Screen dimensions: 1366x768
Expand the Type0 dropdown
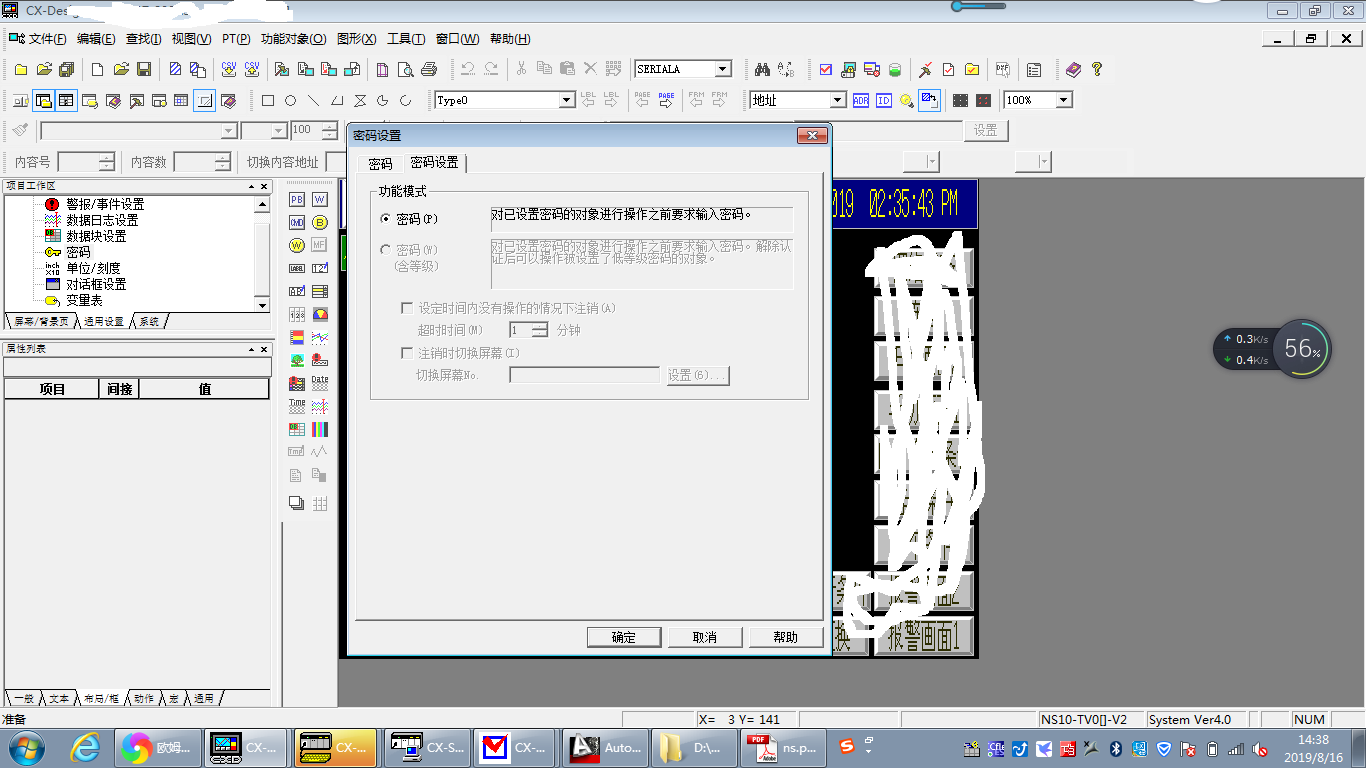tap(566, 100)
